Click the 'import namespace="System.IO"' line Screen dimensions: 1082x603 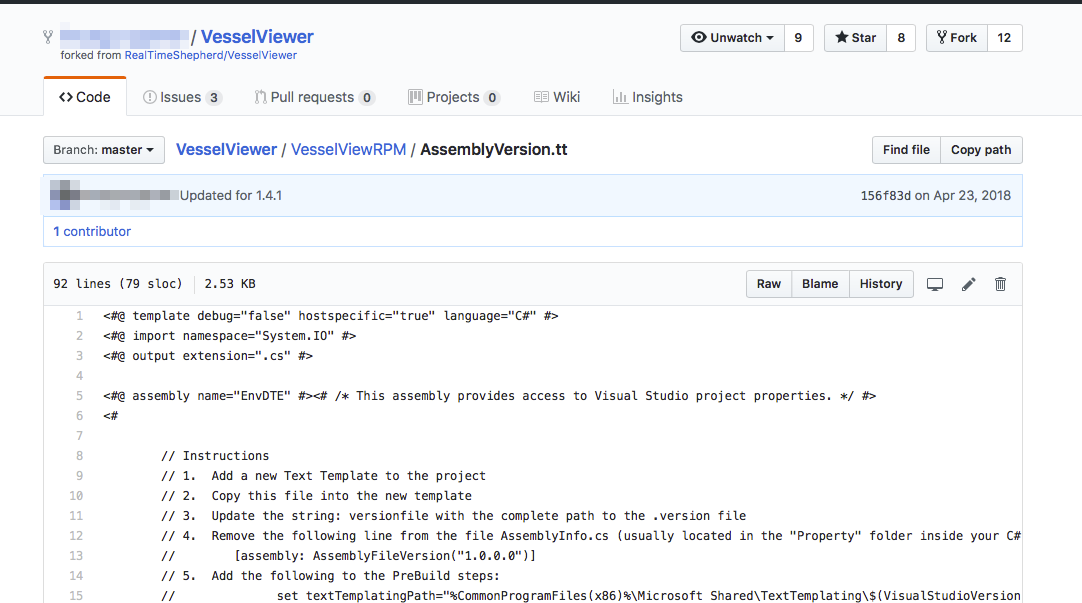(230, 336)
